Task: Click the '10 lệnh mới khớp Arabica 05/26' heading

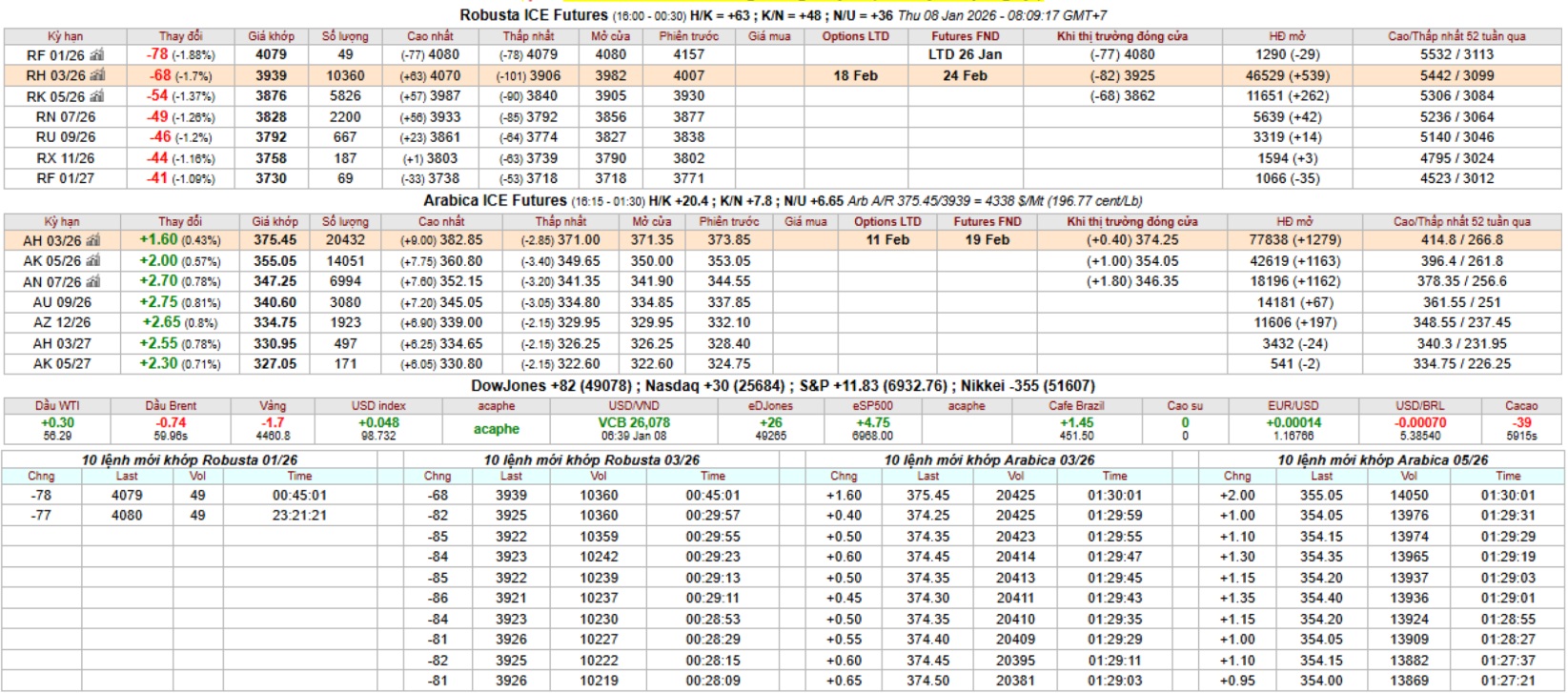Action: 1382,459
